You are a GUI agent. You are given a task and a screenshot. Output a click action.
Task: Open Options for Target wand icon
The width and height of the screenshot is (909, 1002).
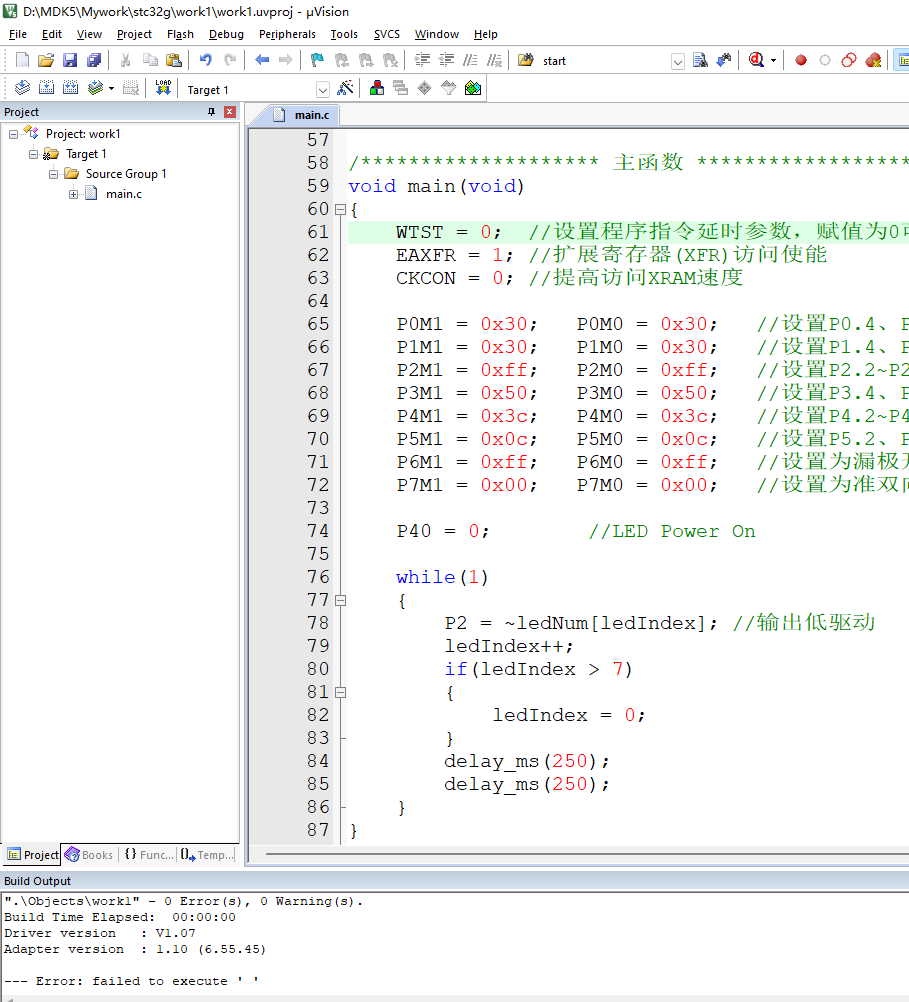(x=345, y=88)
